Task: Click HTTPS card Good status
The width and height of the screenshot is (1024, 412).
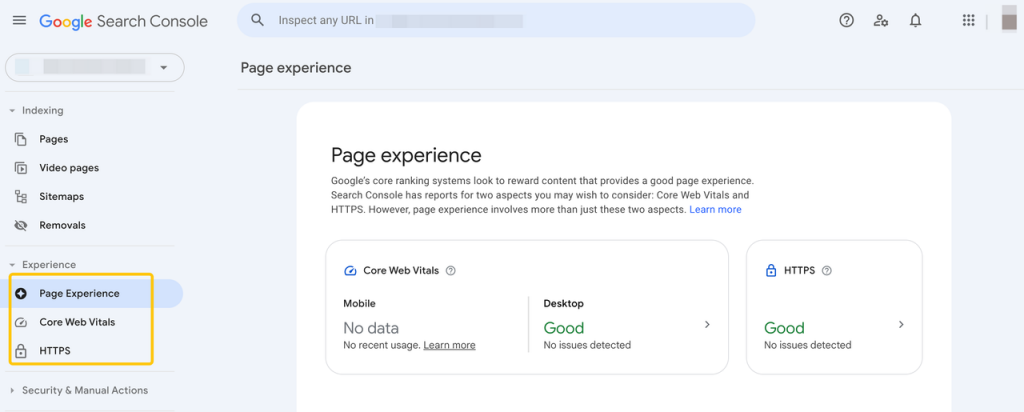Action: 784,328
